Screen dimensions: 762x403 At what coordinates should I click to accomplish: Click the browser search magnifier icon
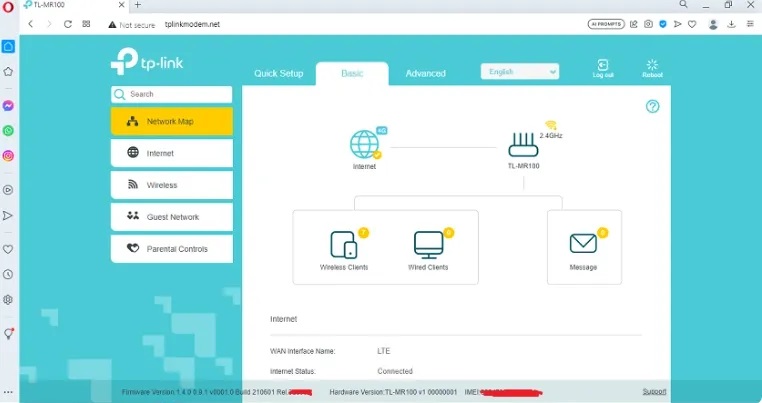pos(683,4)
